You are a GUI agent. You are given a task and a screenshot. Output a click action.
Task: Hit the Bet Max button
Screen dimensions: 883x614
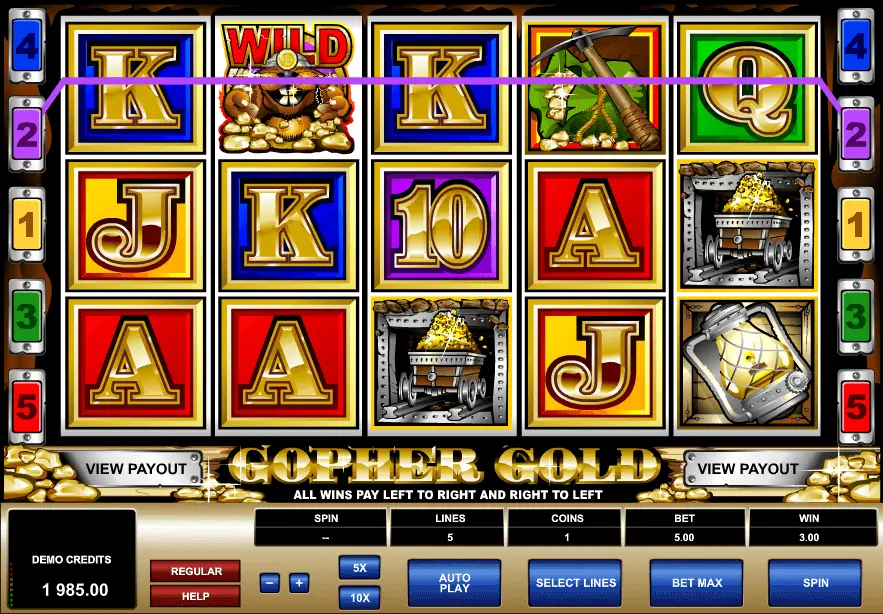point(697,583)
